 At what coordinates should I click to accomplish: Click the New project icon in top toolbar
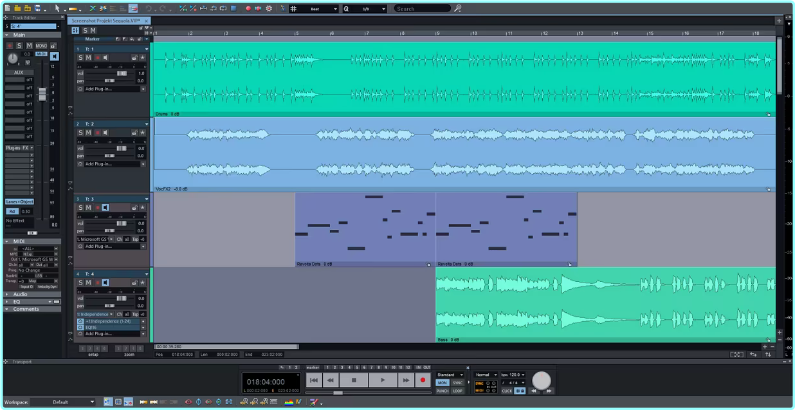(7, 9)
